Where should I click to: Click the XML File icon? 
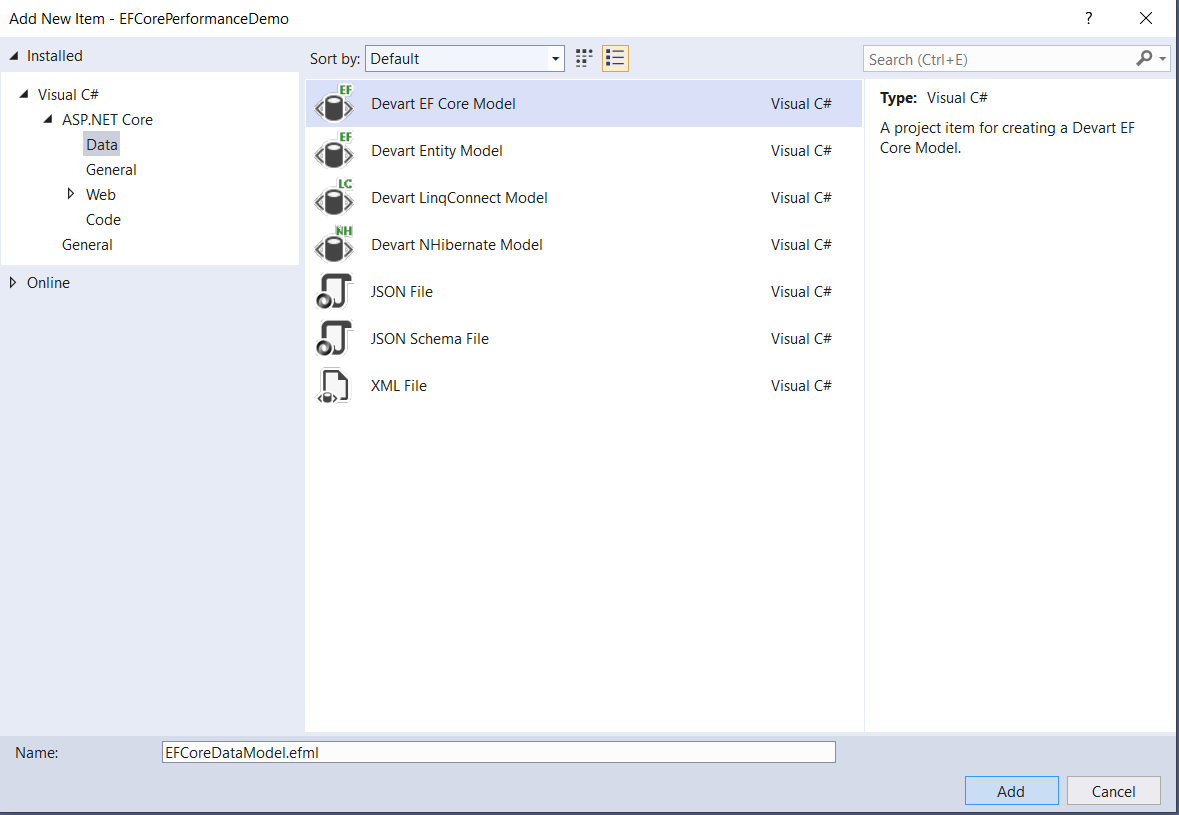[335, 386]
